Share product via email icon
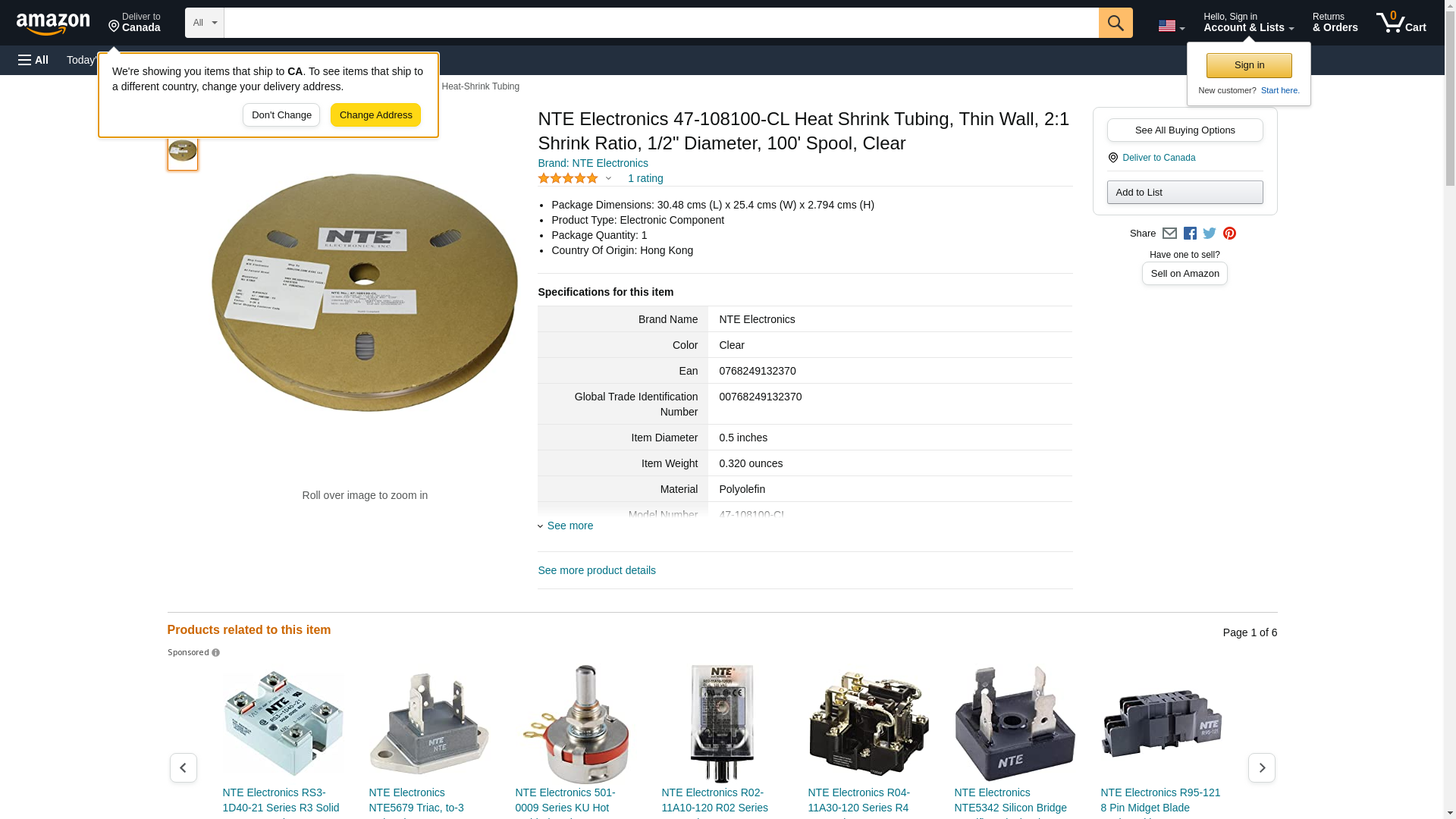 point(1169,234)
